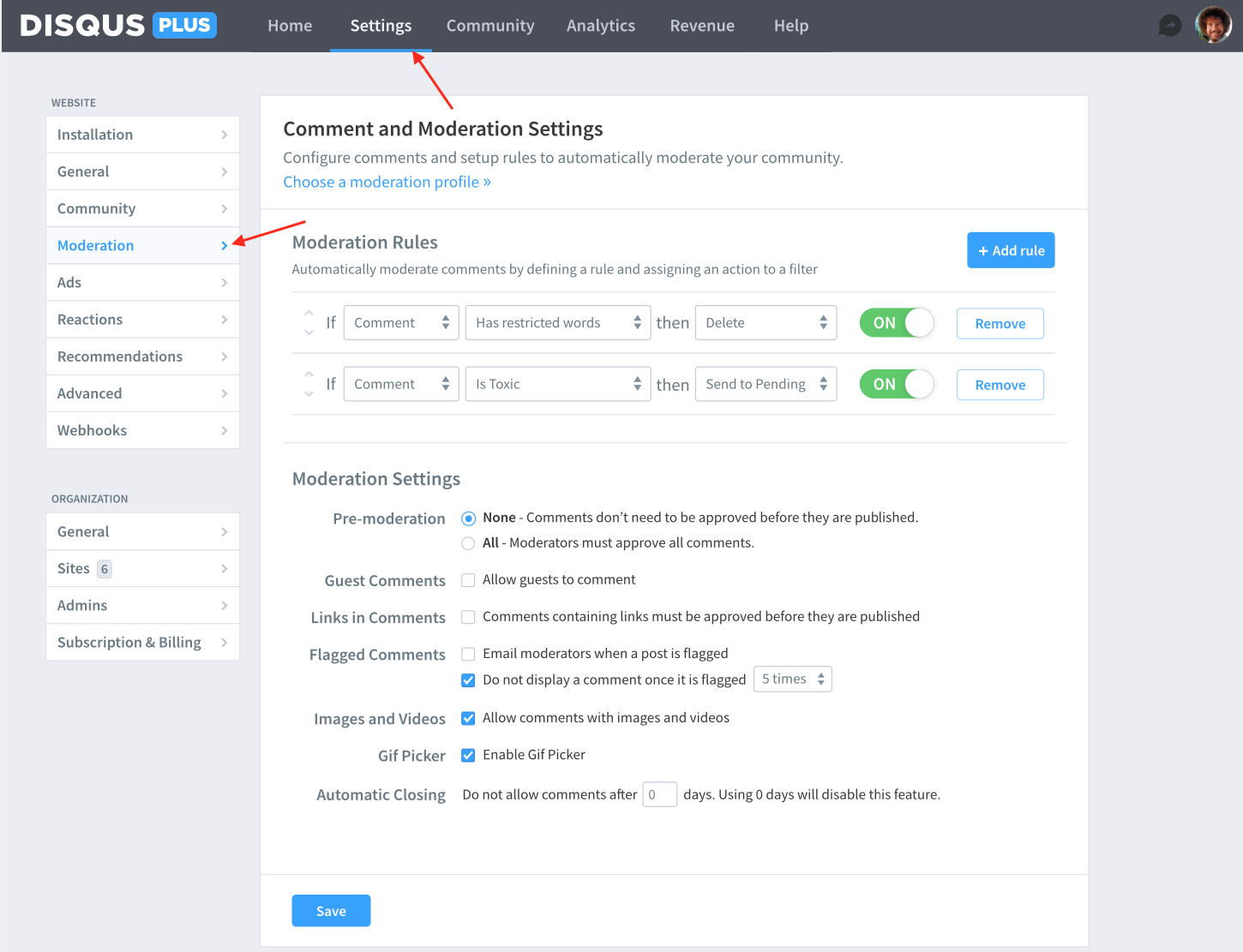Viewport: 1243px width, 952px height.
Task: Move the restricted words rule up
Action: (x=309, y=314)
